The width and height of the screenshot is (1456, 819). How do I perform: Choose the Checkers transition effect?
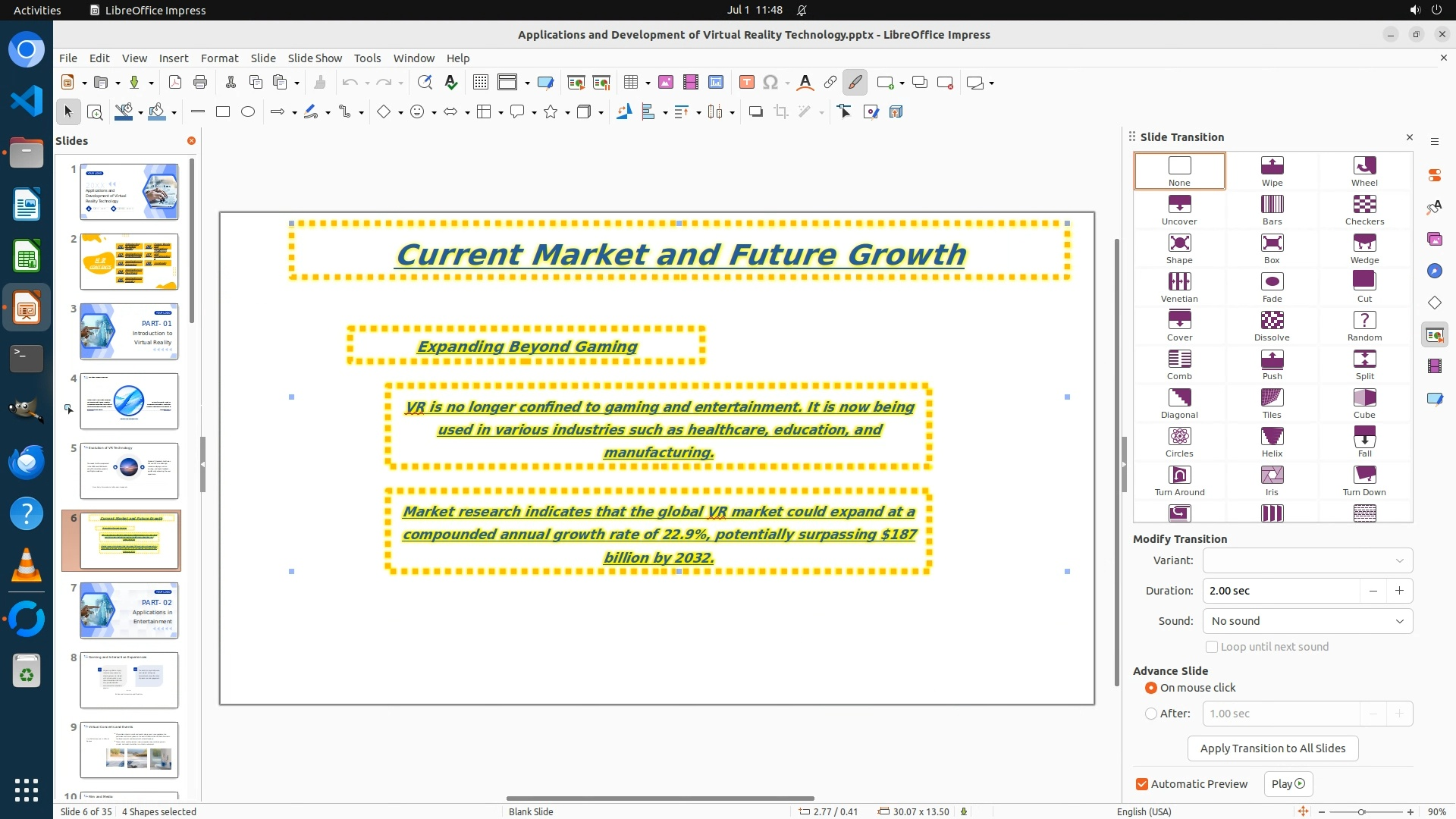pos(1363,209)
